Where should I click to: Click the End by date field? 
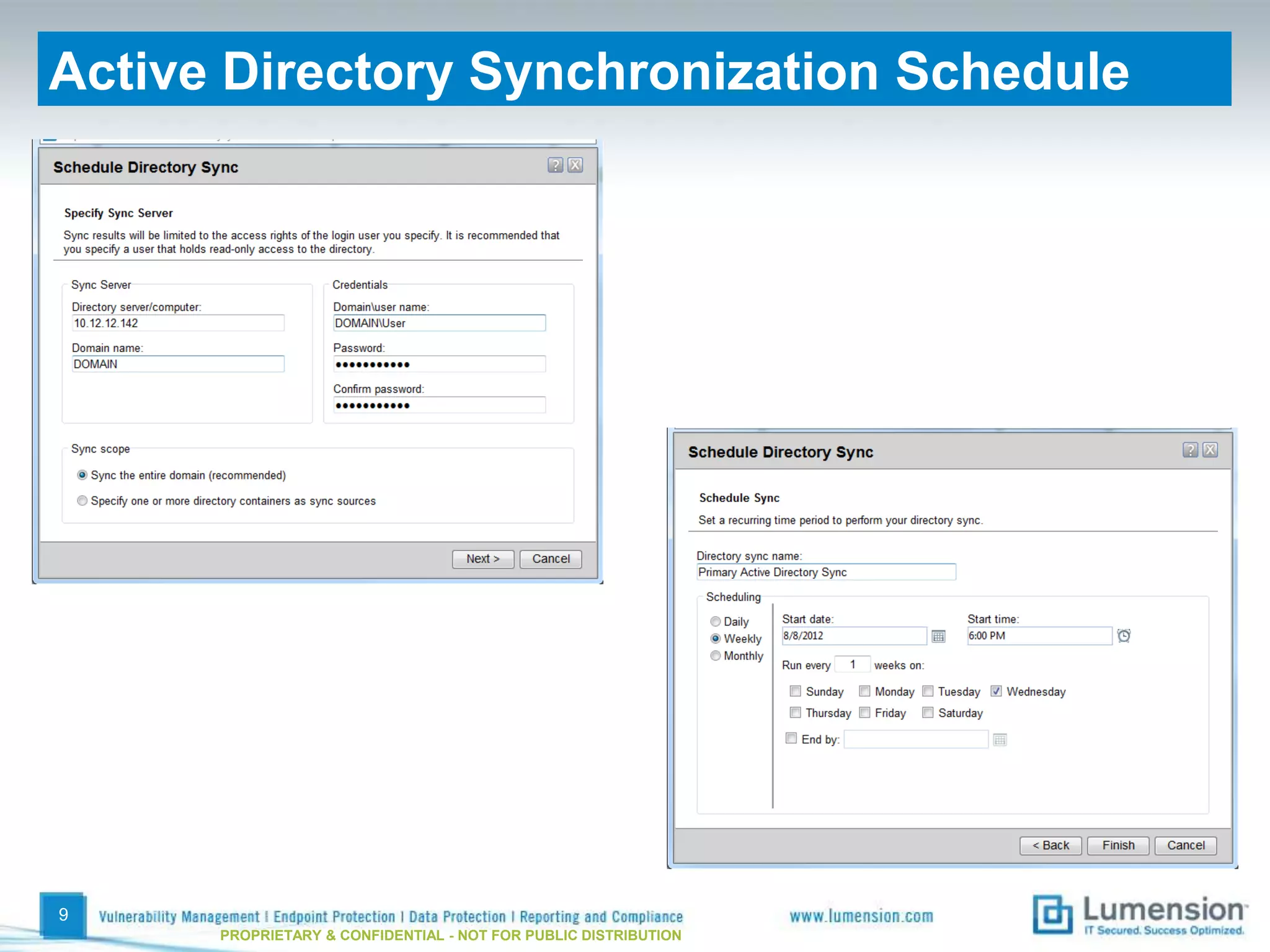916,739
